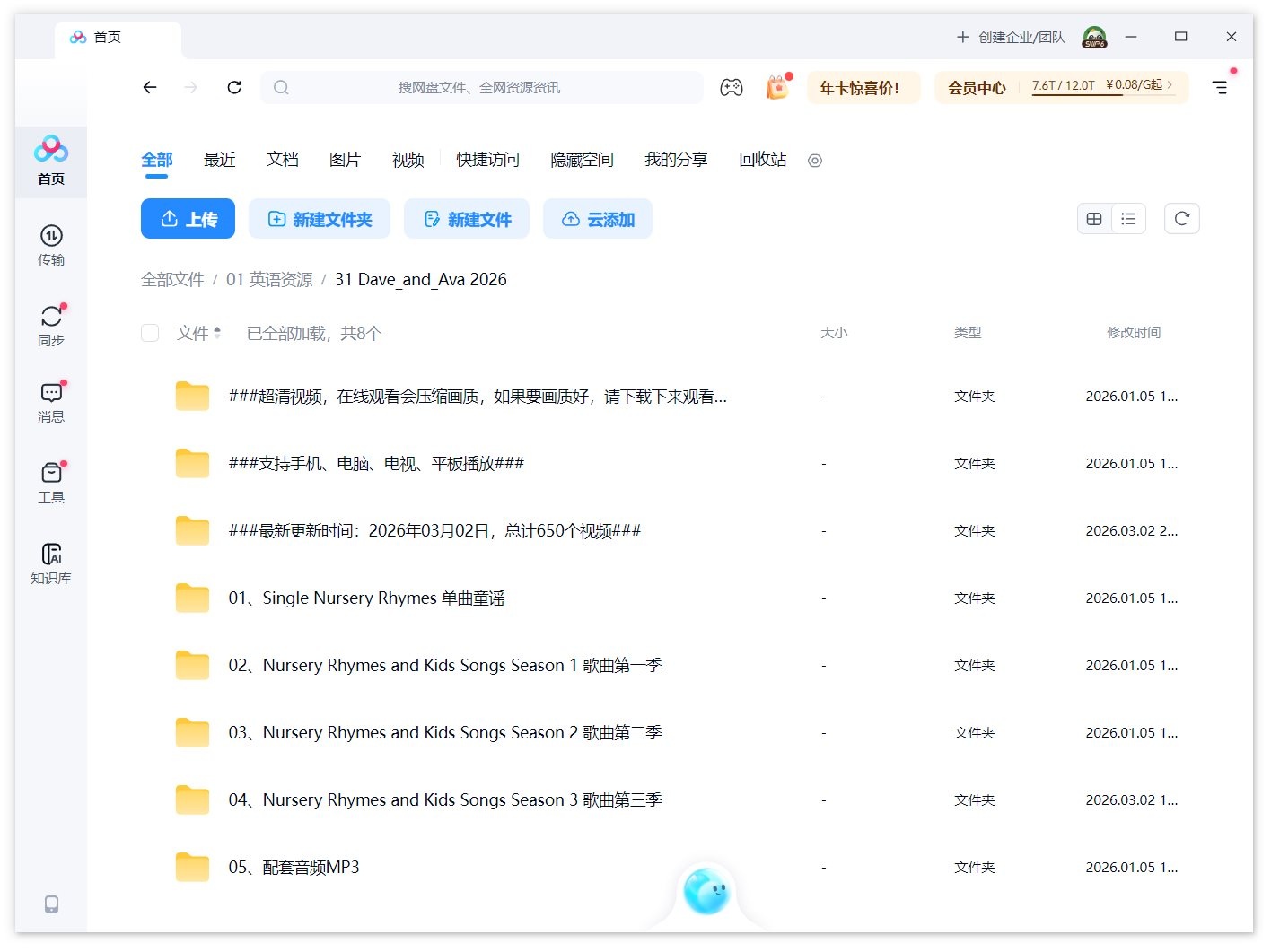This screenshot has width=1271, height=952.
Task: Click the 上传 upload button
Action: [x=188, y=218]
